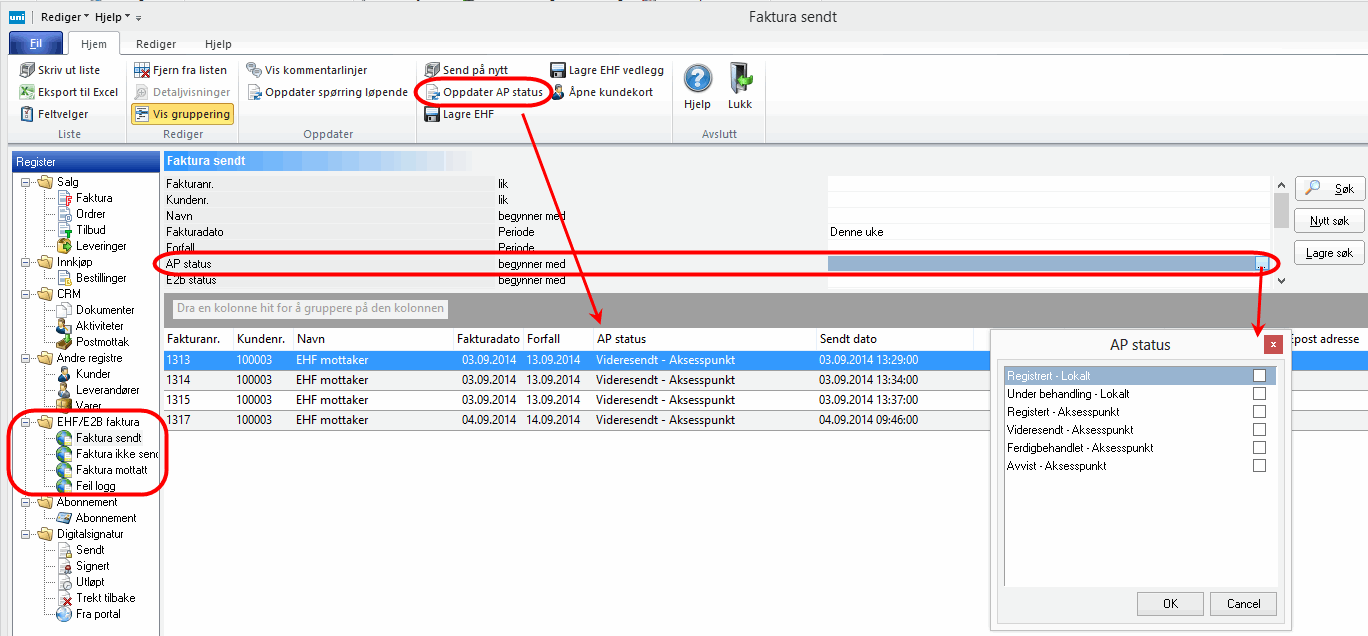Viewport: 1368px width, 636px height.
Task: Collapse the Salg tree folder
Action: tap(25, 182)
